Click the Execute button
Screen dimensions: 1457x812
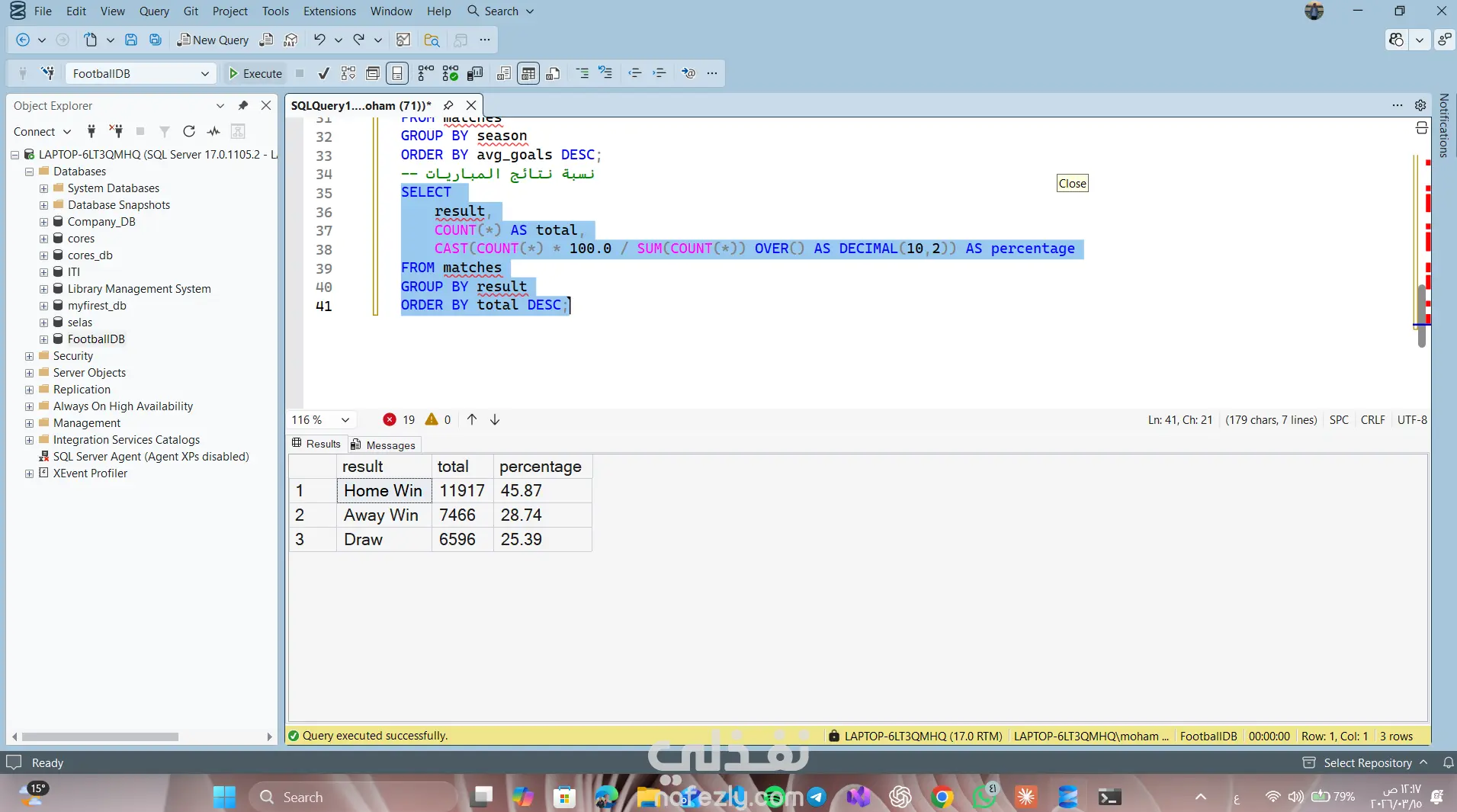[x=255, y=73]
